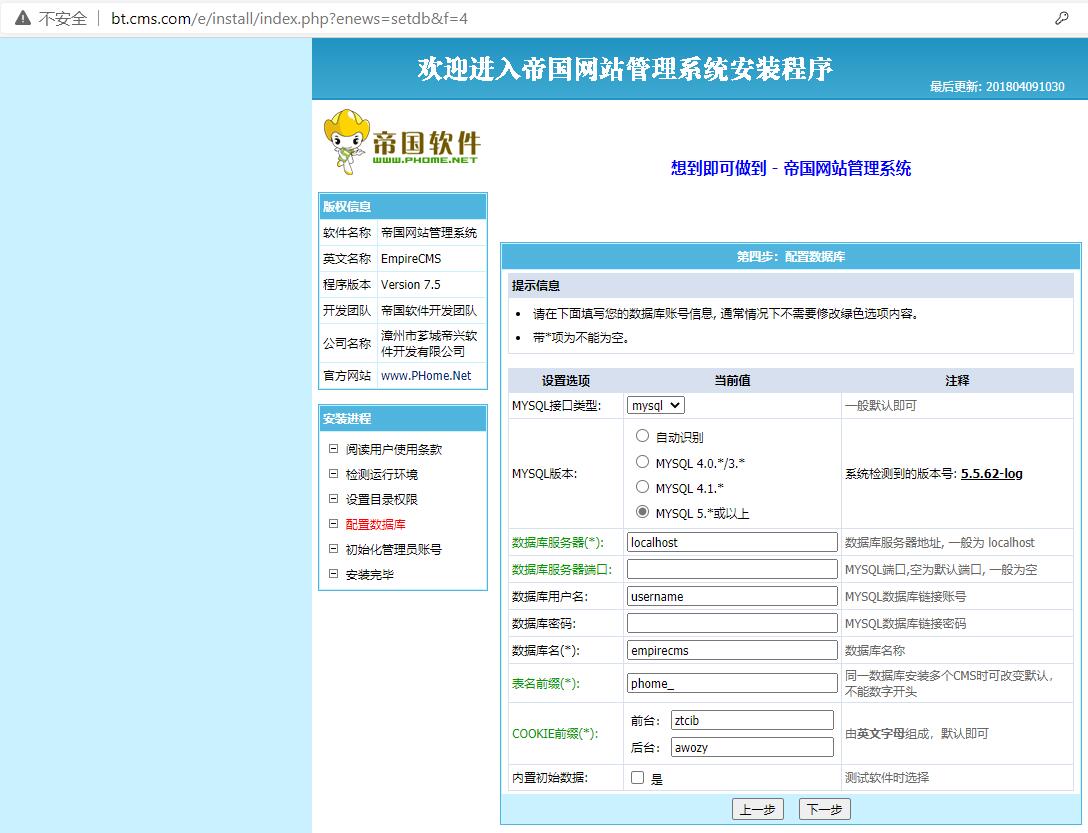Click the box icon beside 初始化管理员账号

pyautogui.click(x=333, y=549)
